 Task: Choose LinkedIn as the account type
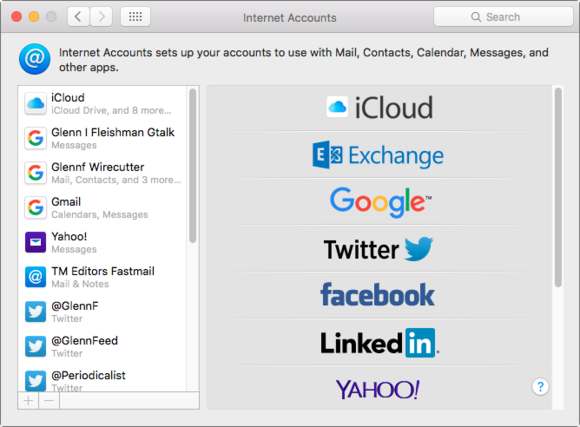coord(380,343)
